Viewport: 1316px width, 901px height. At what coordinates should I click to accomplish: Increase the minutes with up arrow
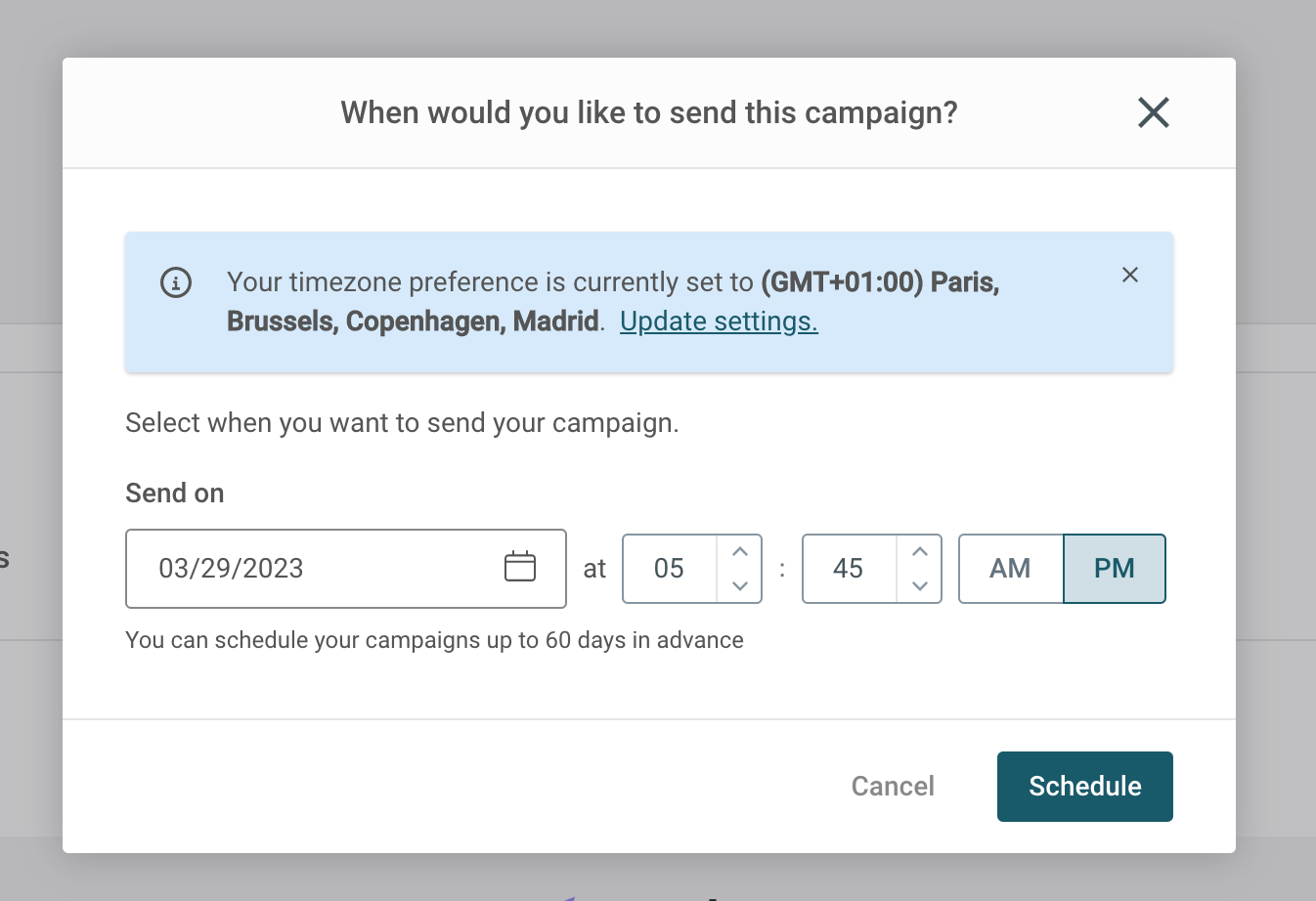[x=920, y=552]
